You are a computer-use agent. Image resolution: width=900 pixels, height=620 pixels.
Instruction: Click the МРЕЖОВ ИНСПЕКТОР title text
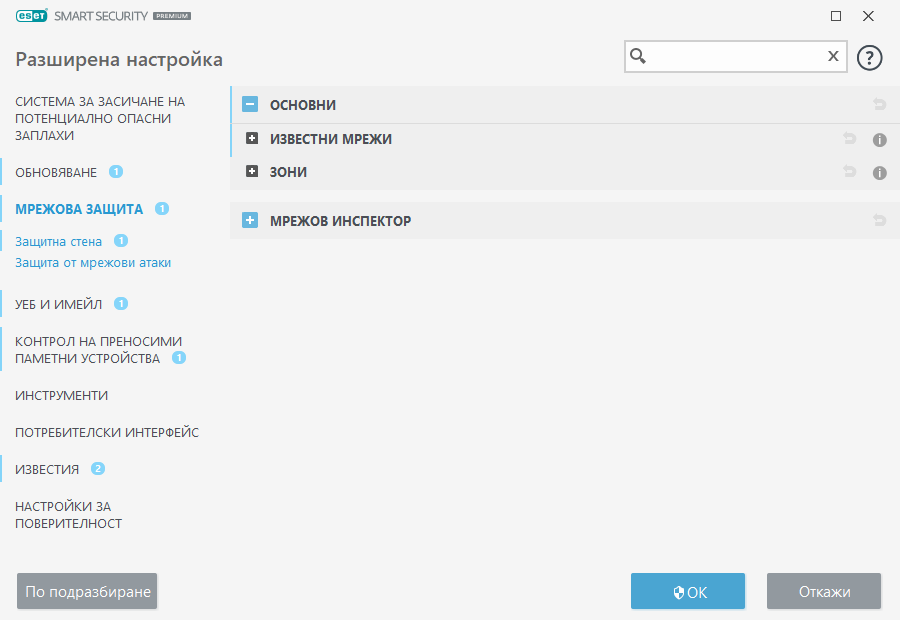click(340, 221)
